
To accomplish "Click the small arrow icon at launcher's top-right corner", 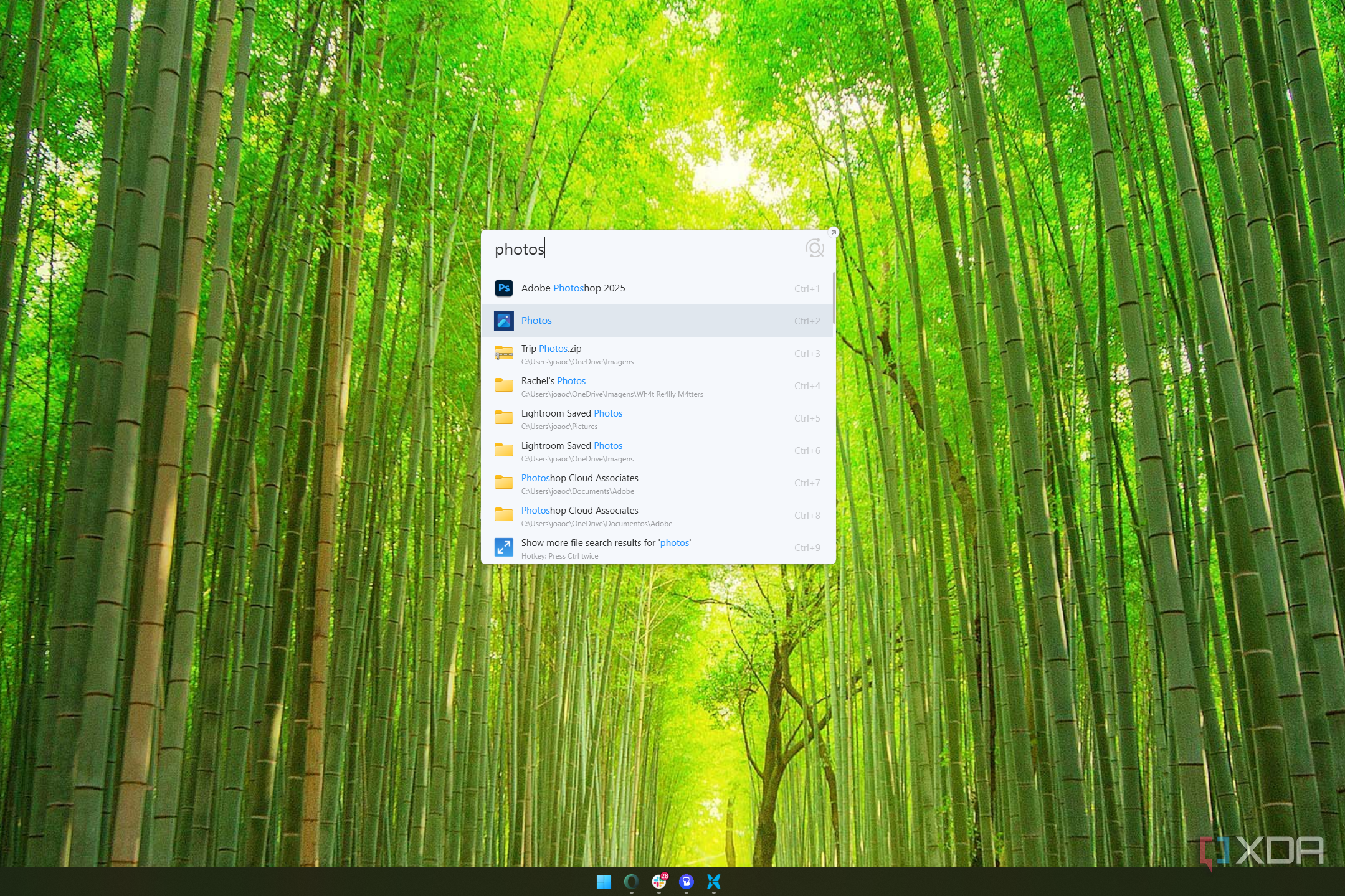I will coord(833,232).
